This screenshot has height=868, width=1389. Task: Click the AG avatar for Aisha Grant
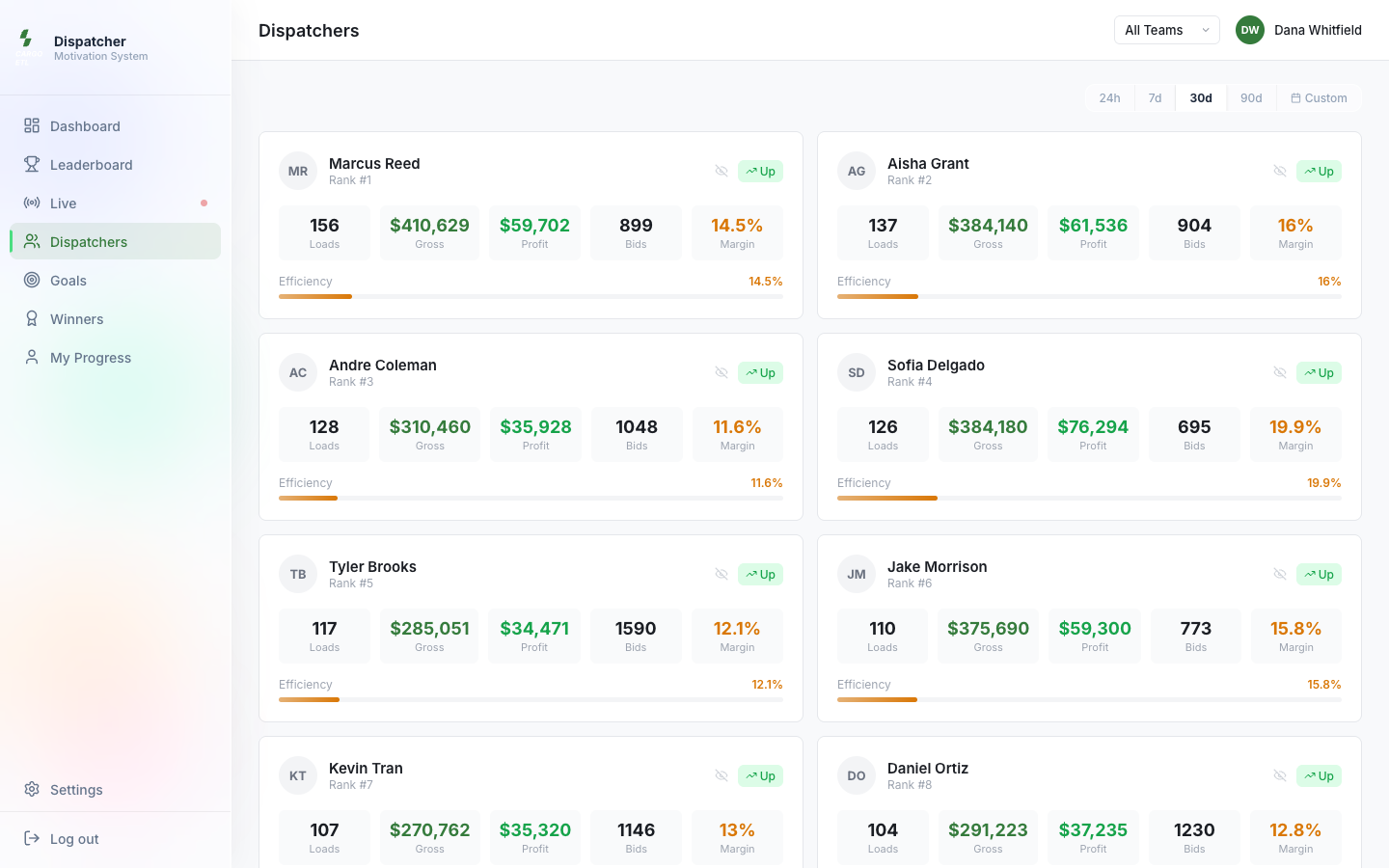click(857, 171)
